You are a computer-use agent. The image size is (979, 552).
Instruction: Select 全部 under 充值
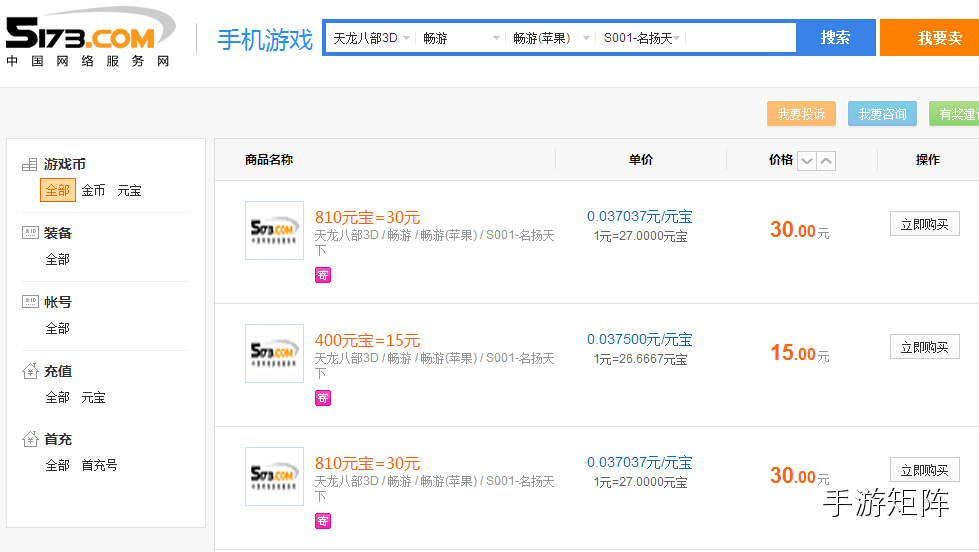57,398
